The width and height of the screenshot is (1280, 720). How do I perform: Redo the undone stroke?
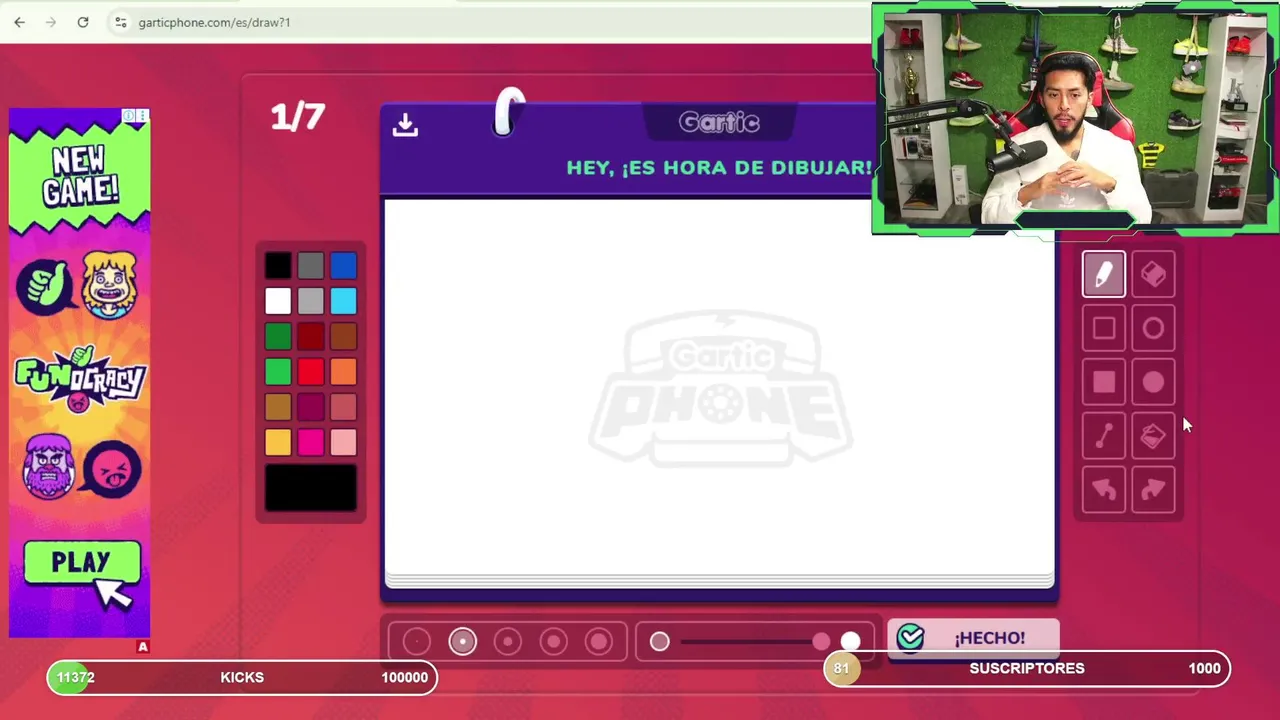[x=1153, y=490]
